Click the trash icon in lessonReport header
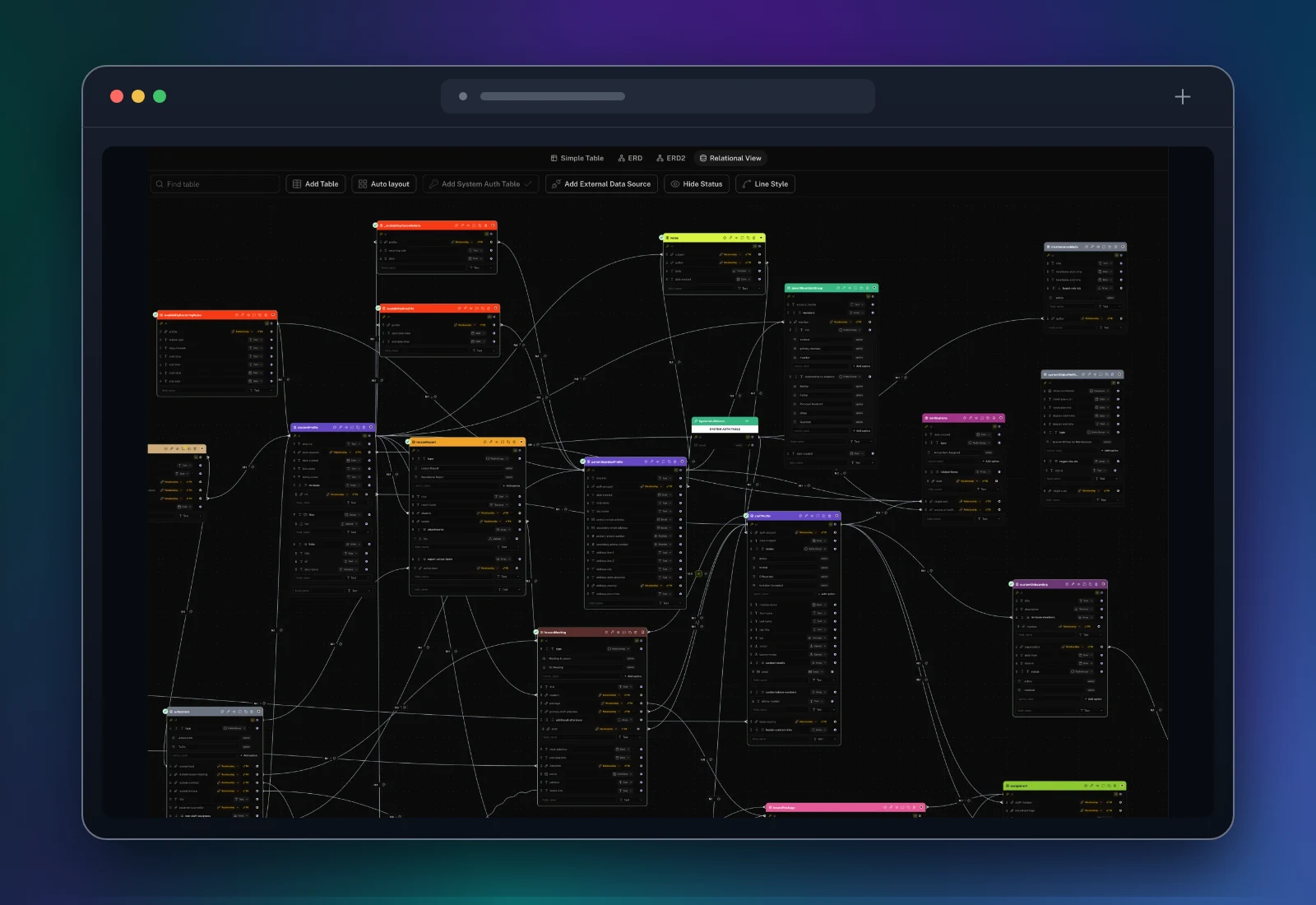The image size is (1316, 905). pos(514,442)
